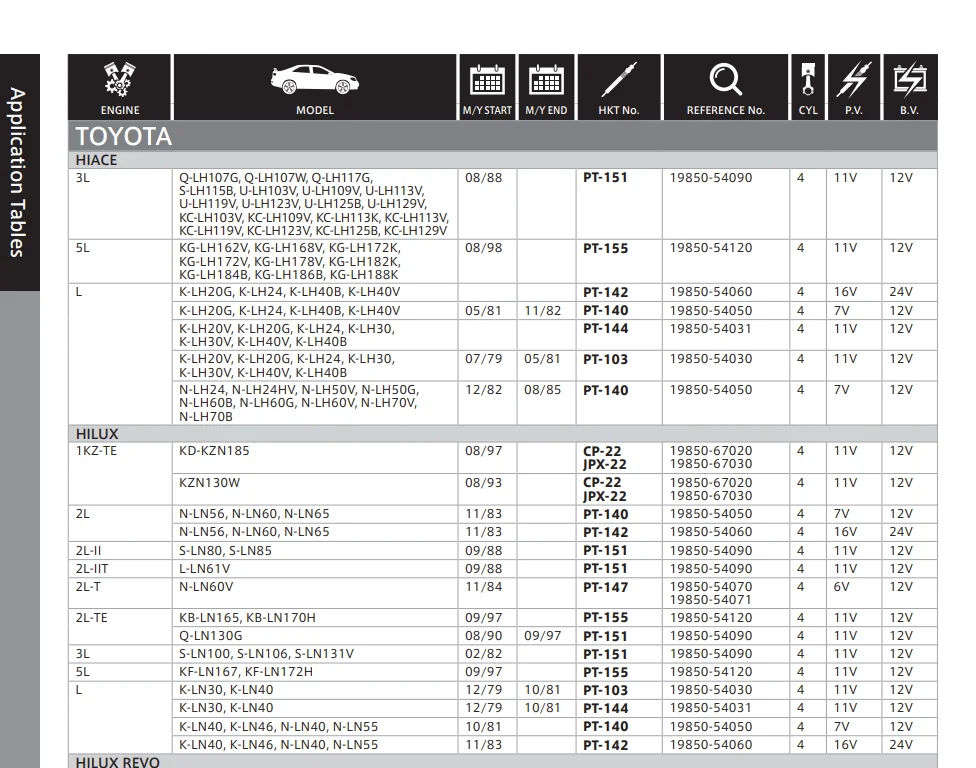Click PT-147 for N-LN60V
Screen dimensions: 976x768
tap(605, 587)
